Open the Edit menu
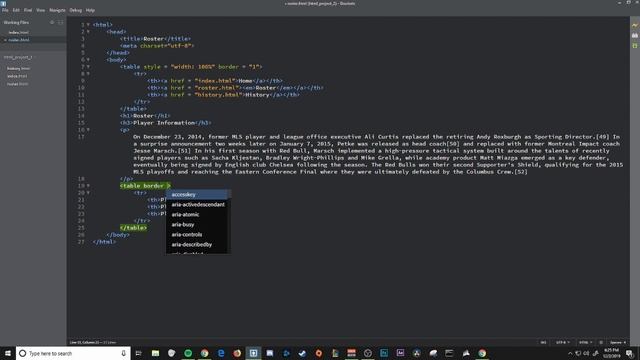 tap(16, 10)
